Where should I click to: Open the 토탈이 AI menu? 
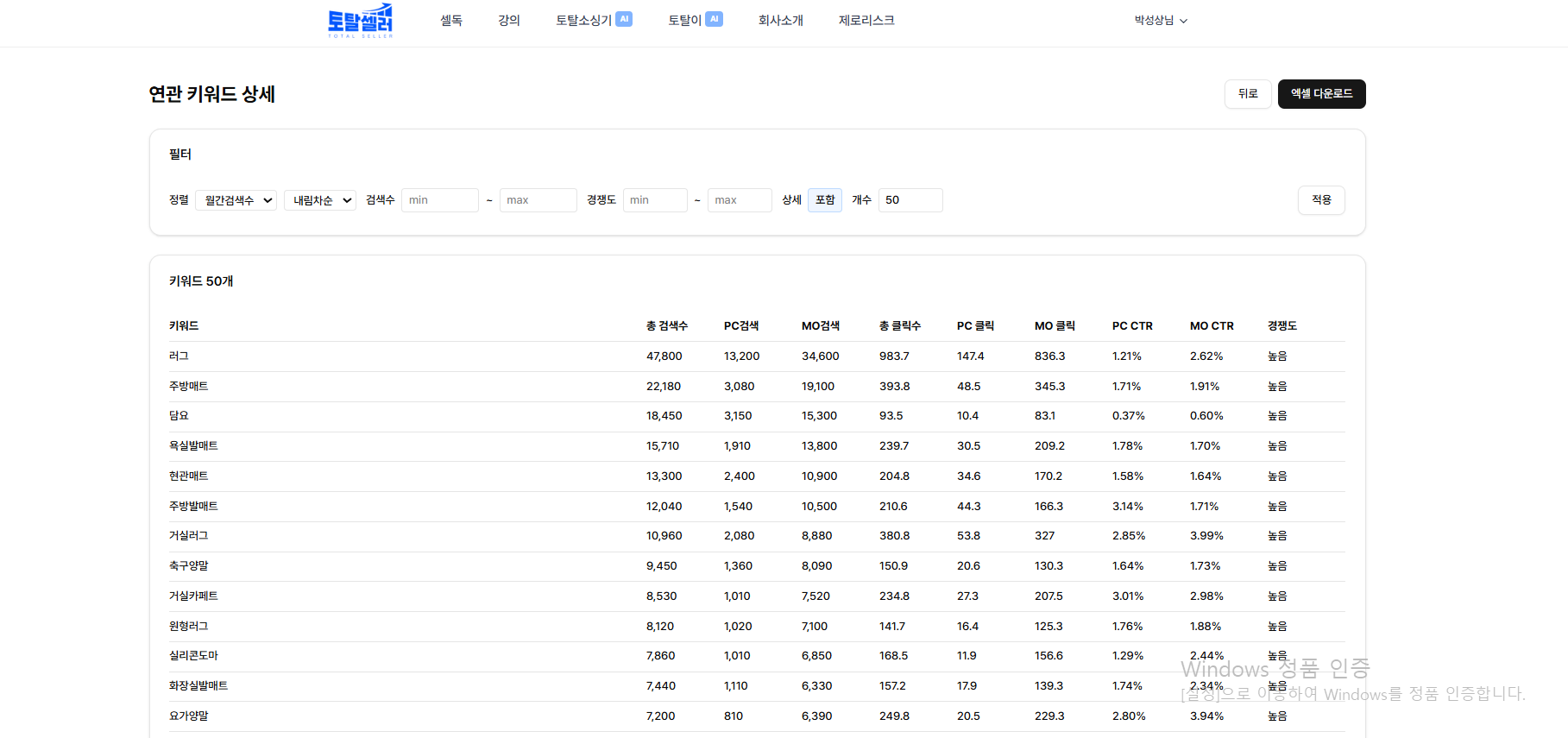click(696, 20)
